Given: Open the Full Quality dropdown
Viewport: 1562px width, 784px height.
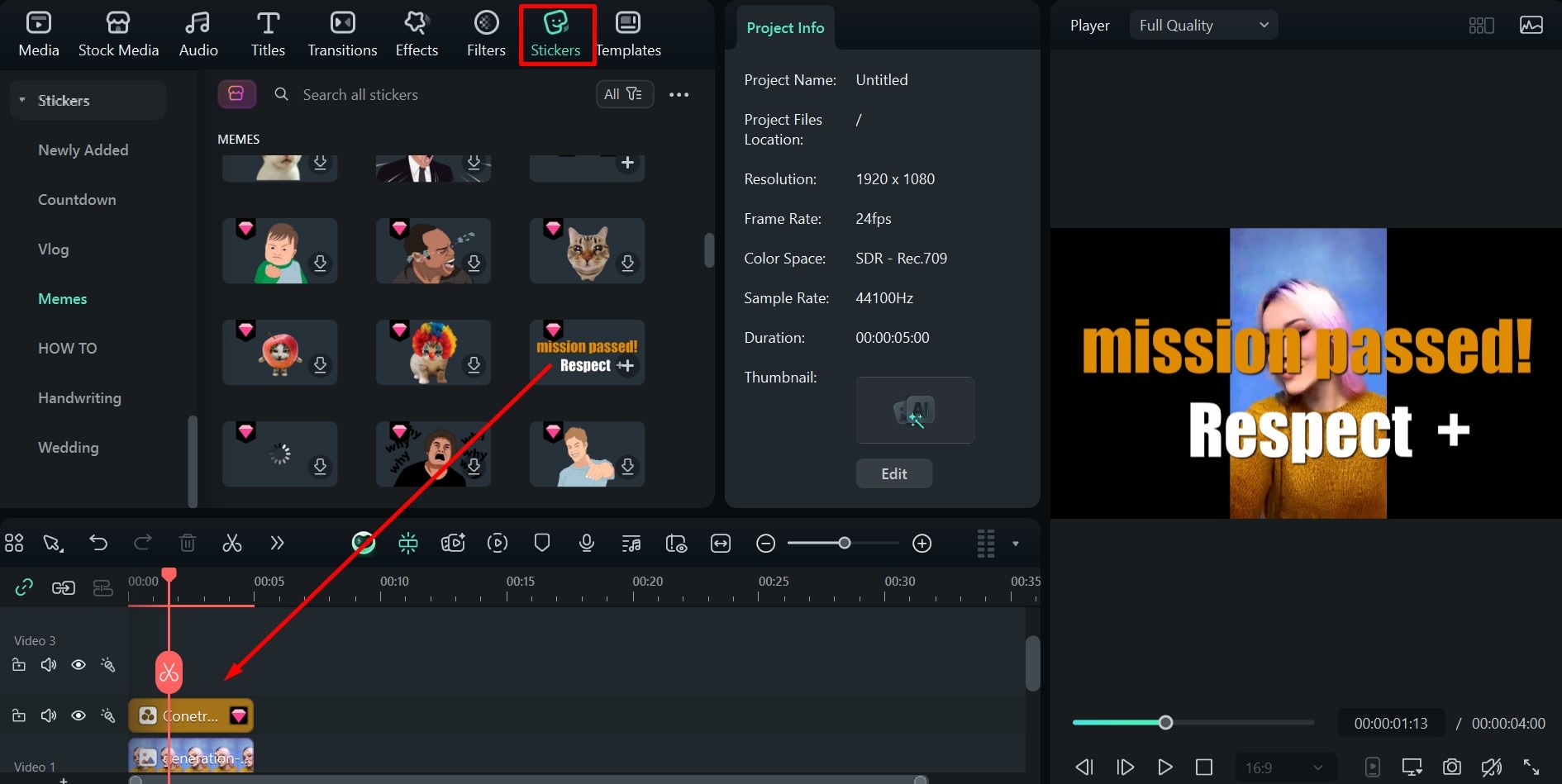Looking at the screenshot, I should click(1203, 25).
